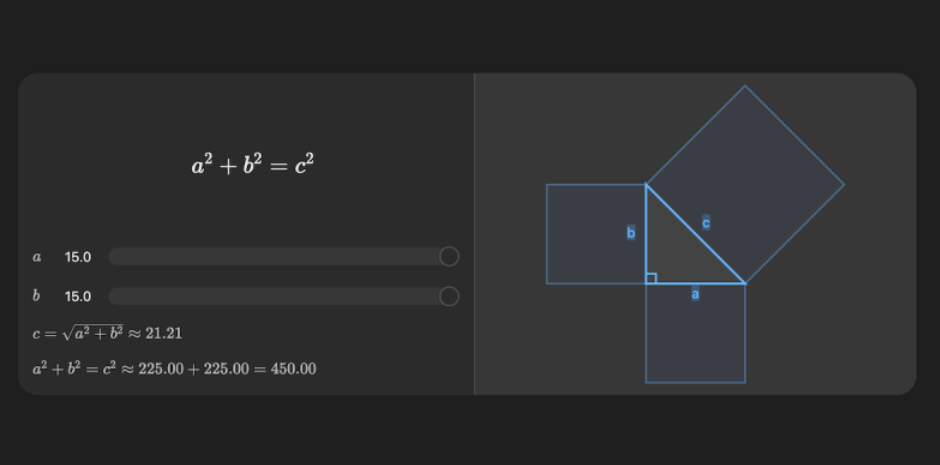
Task: Click the slider handle for a
Action: (449, 257)
